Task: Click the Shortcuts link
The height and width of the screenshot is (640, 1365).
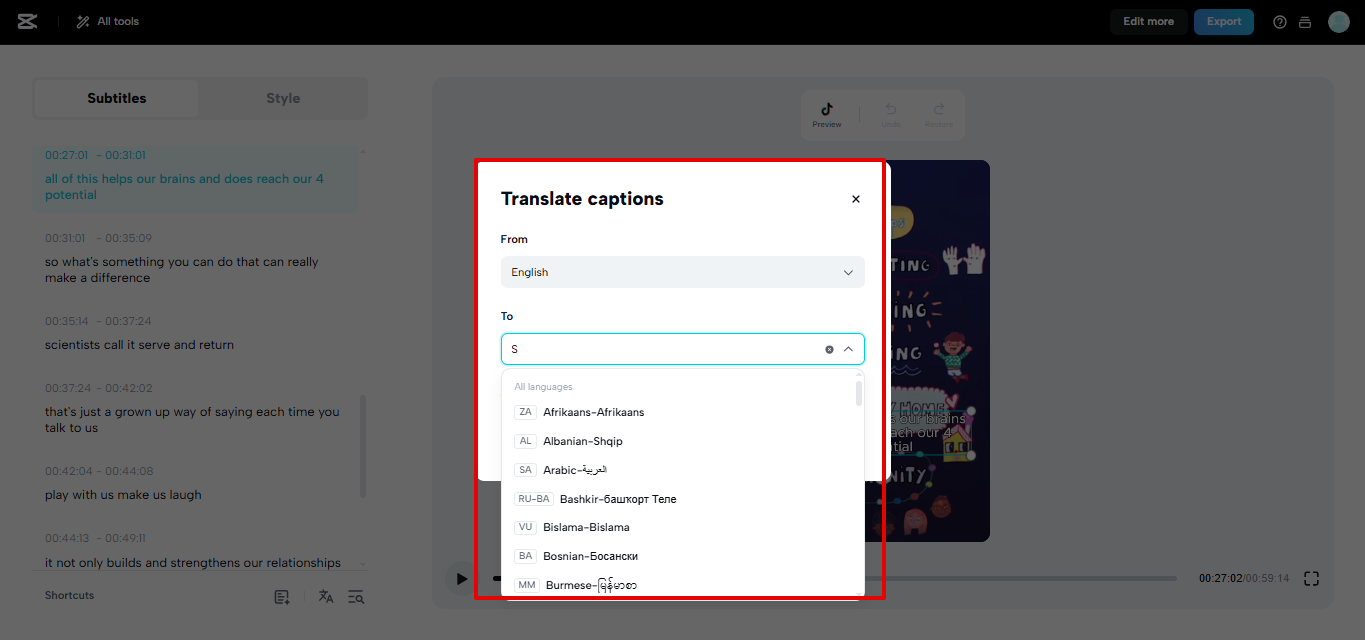Action: 69,595
